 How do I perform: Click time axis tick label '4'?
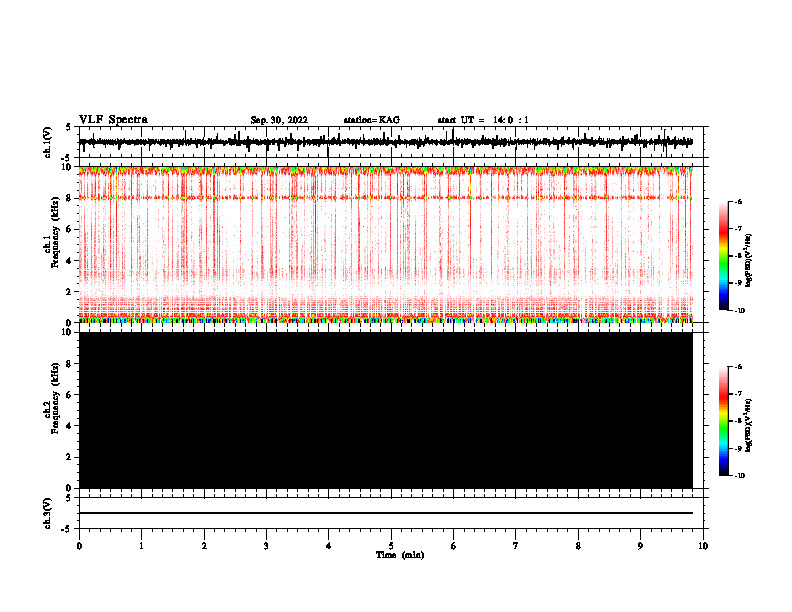[328, 546]
